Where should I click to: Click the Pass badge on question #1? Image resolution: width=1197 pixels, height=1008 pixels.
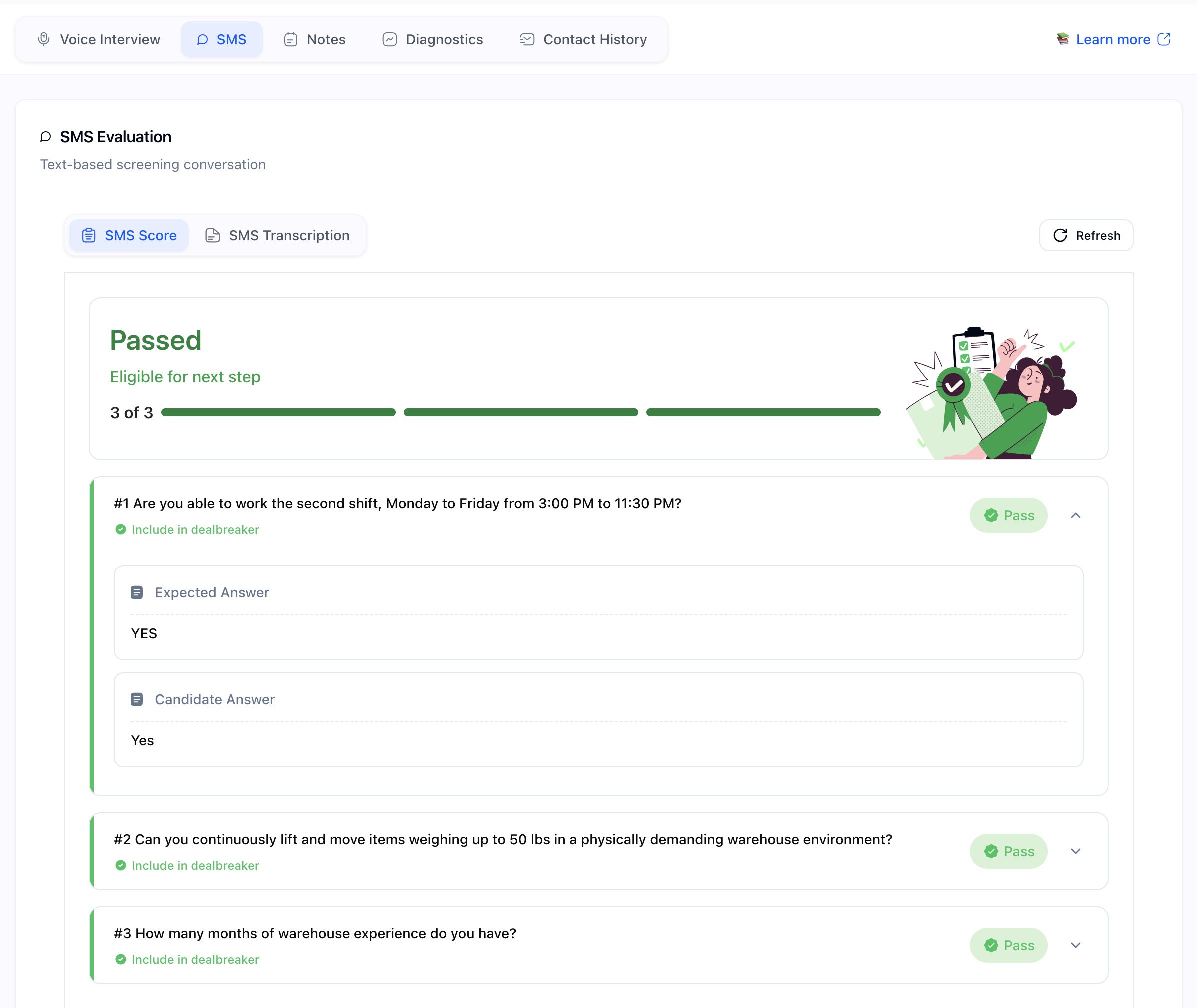[x=1008, y=515]
